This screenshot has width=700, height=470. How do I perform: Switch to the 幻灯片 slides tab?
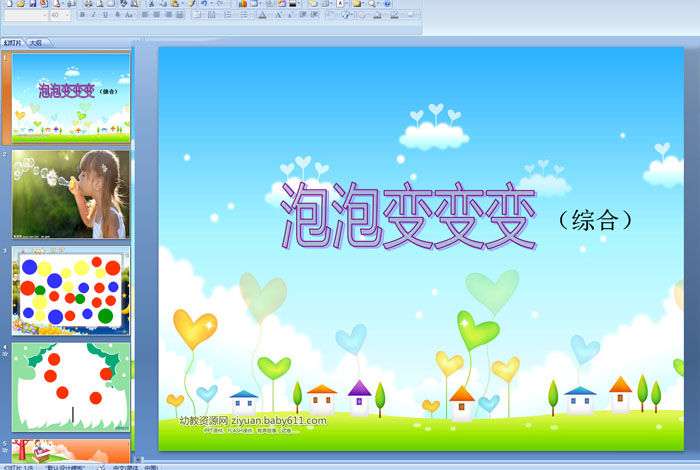(12, 43)
